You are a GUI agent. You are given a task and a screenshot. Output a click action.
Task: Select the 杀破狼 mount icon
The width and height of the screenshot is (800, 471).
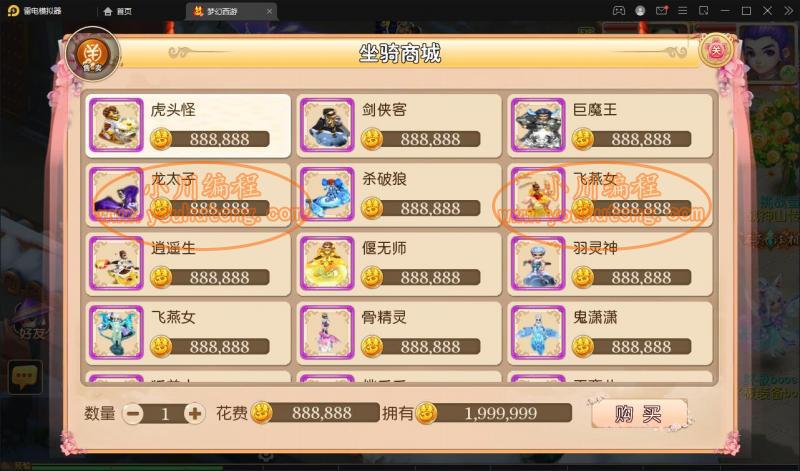coord(327,194)
